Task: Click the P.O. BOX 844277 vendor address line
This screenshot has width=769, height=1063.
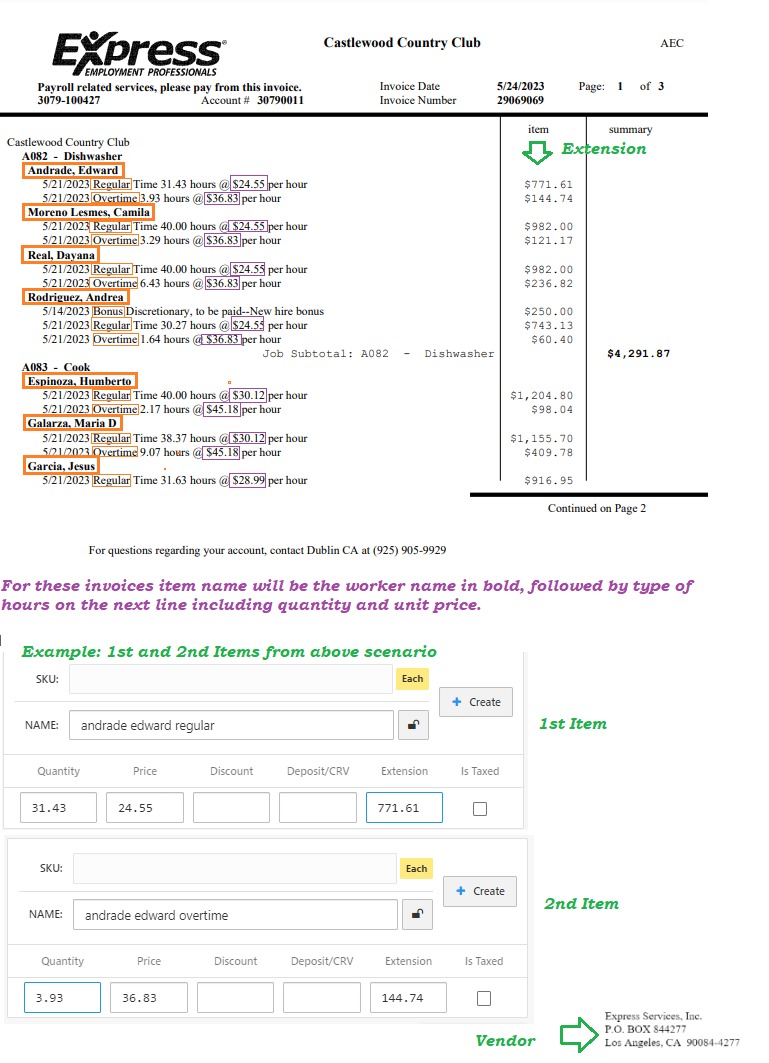Action: pos(646,1028)
